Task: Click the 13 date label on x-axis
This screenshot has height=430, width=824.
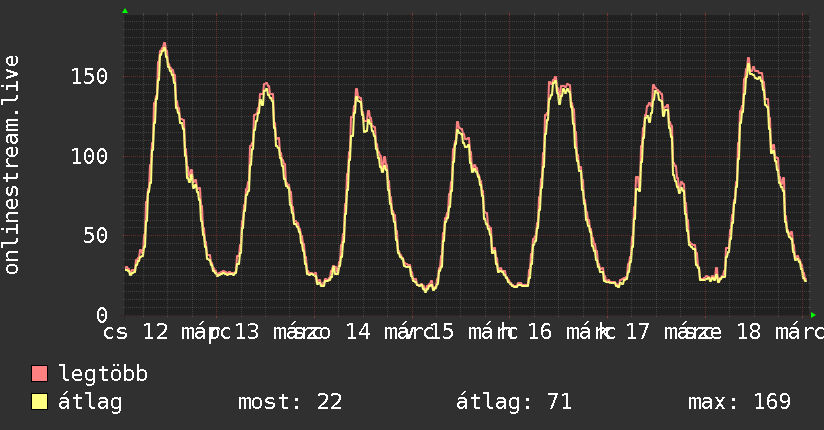Action: point(246,332)
